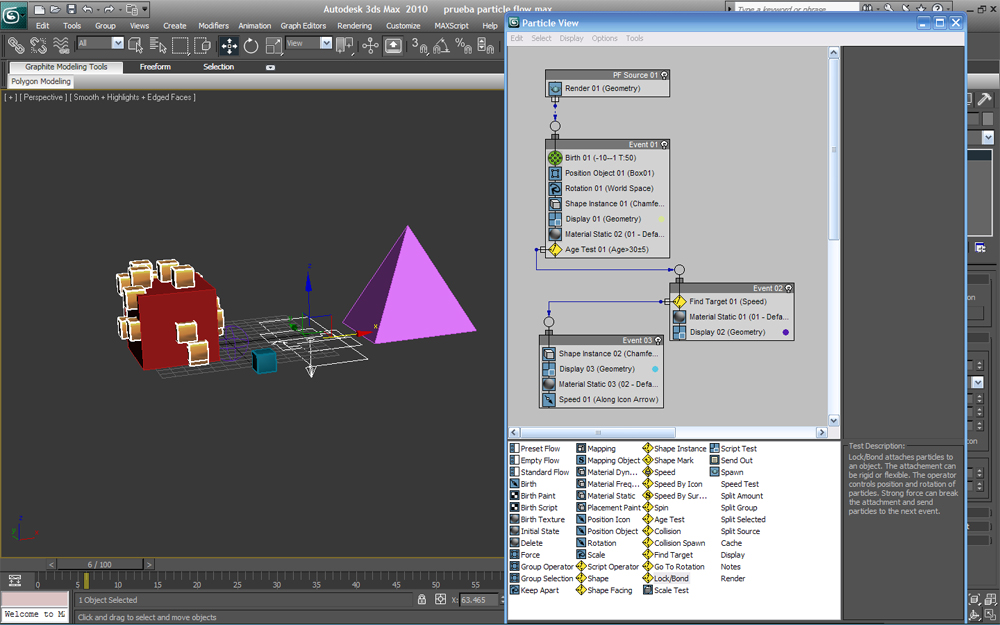Open the Rendering menu
The height and width of the screenshot is (625, 1000).
[x=354, y=26]
